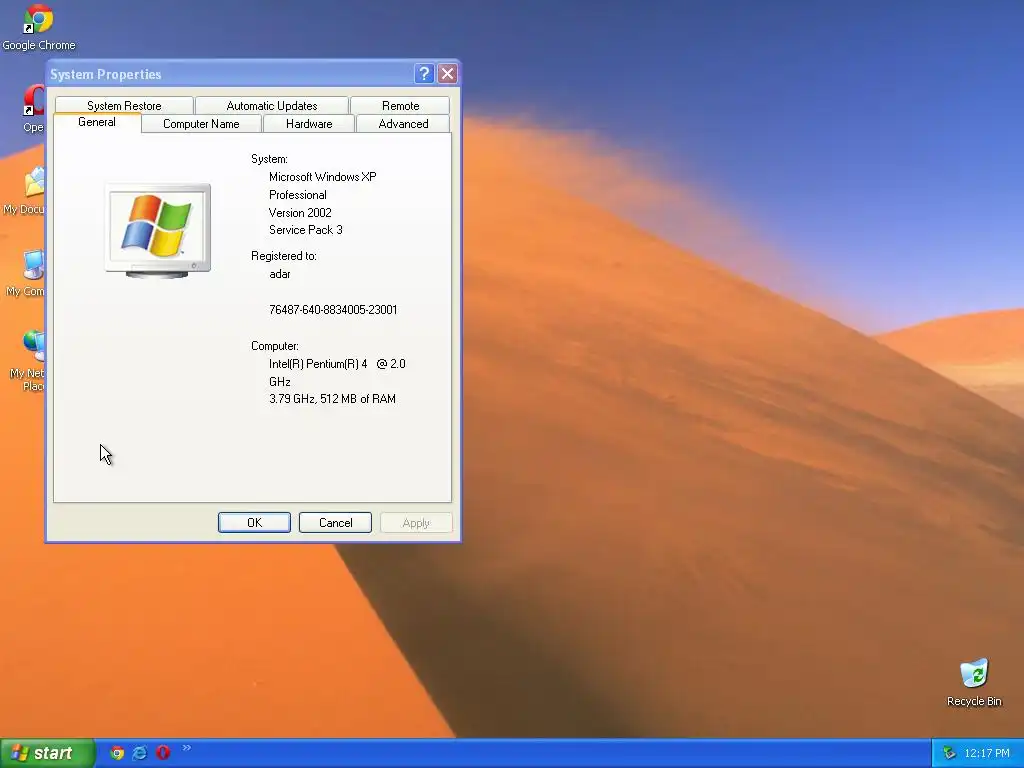Switch to the System Restore tab
Viewport: 1024px width, 768px height.
click(x=124, y=106)
